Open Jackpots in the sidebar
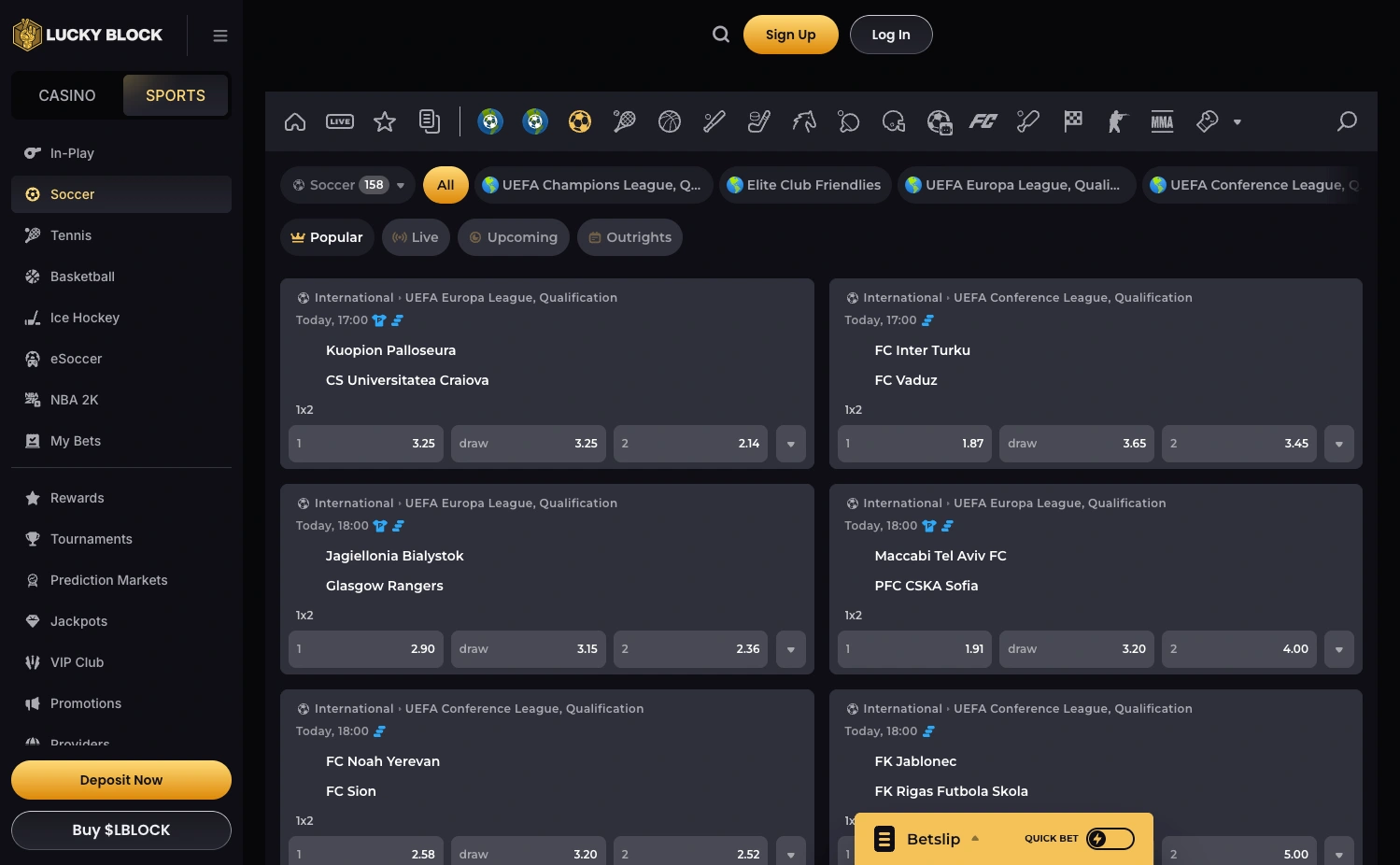 coord(121,621)
